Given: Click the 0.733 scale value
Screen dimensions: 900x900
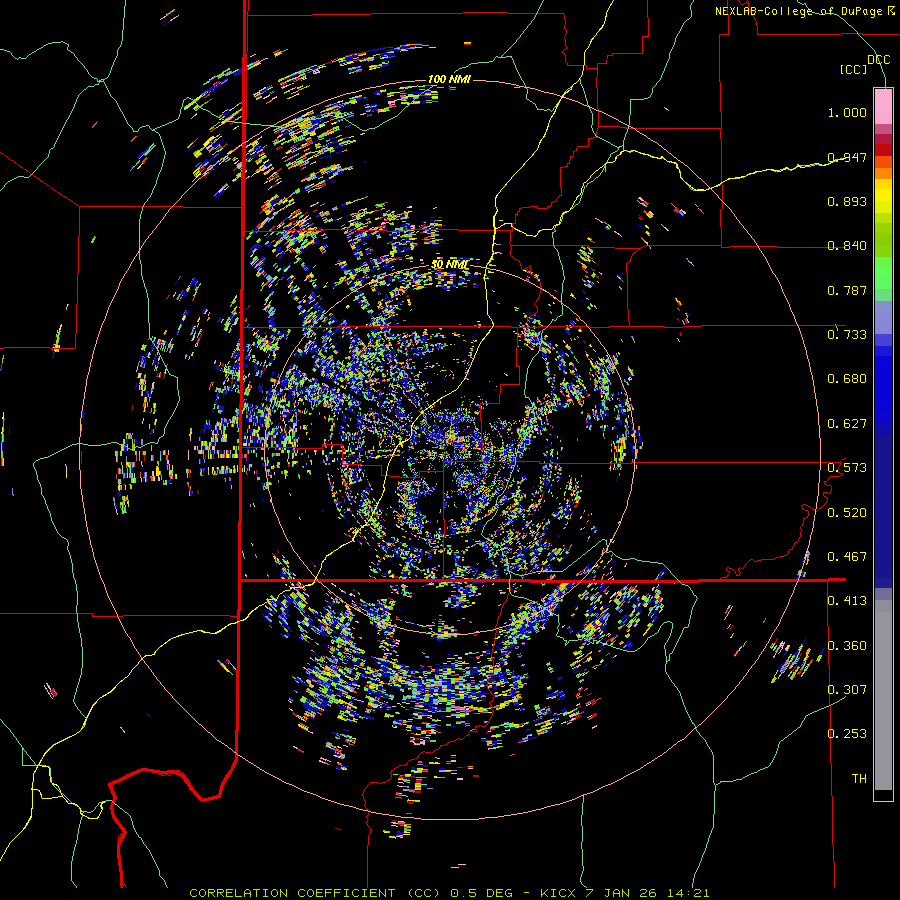Looking at the screenshot, I should pos(847,335).
